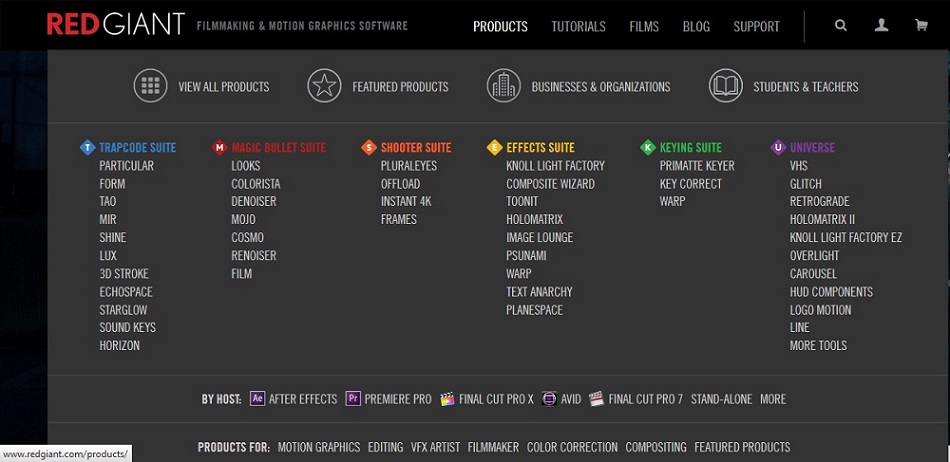Screen dimensions: 950x462
Task: Choose Primatte Keyer in Keying Suite
Action: pyautogui.click(x=697, y=165)
